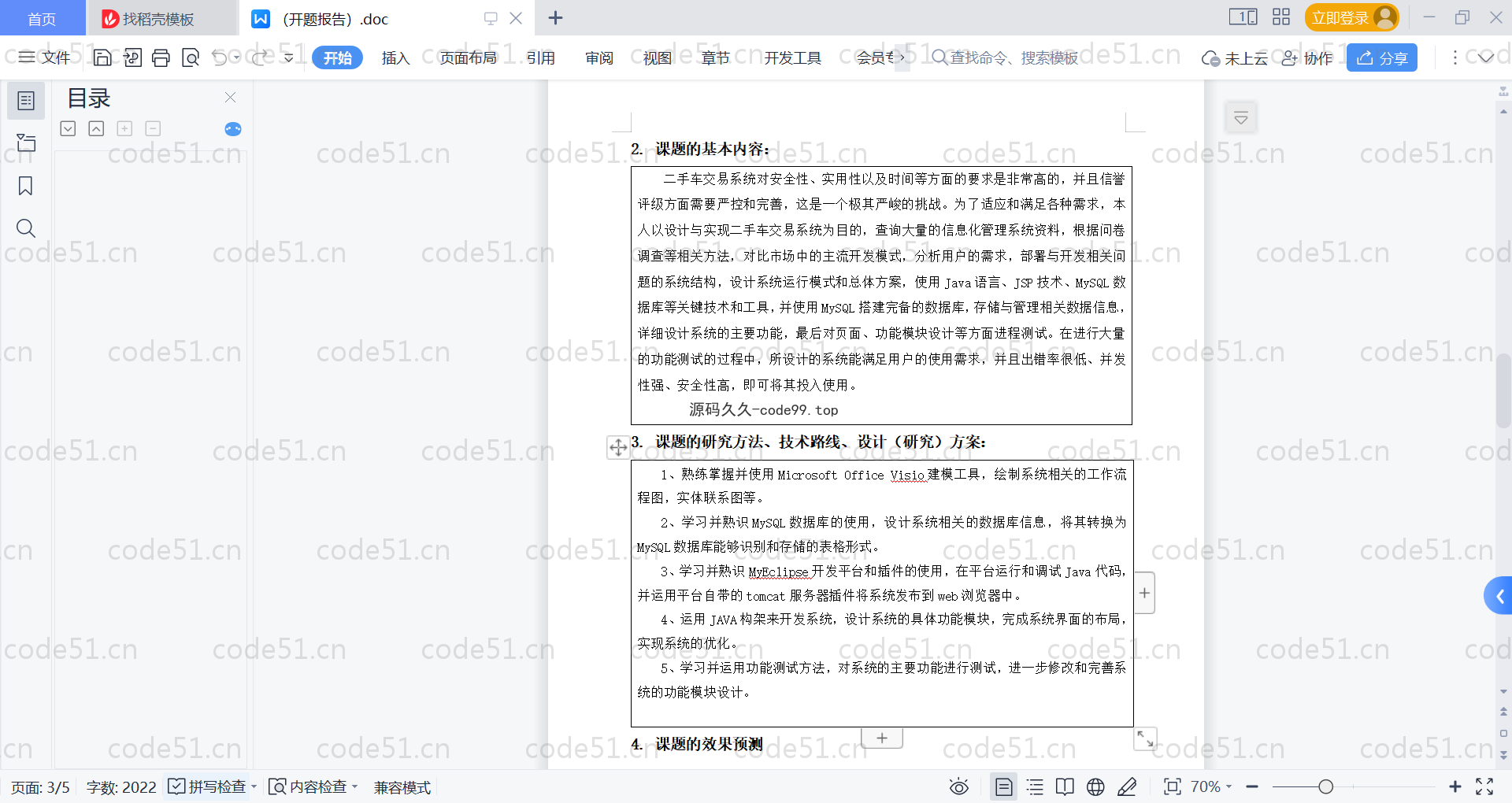Open the 文件 menu
This screenshot has width=1512, height=803.
click(45, 57)
